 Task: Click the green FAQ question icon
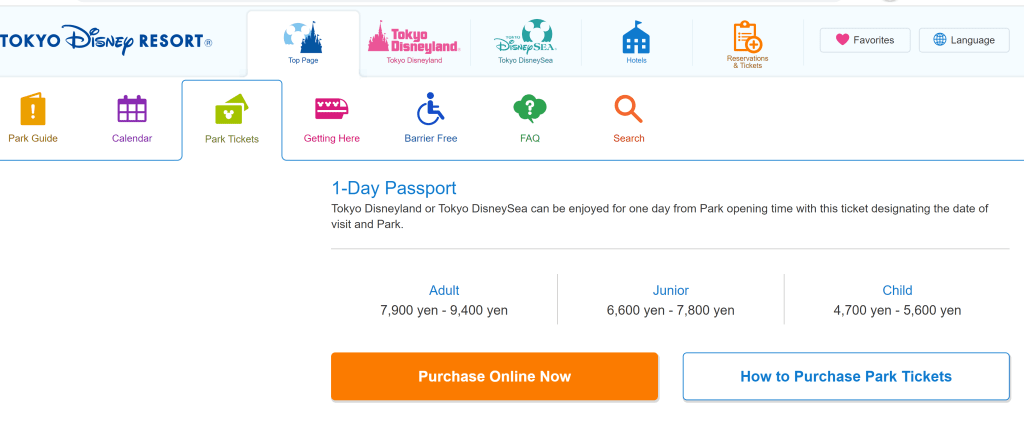529,108
